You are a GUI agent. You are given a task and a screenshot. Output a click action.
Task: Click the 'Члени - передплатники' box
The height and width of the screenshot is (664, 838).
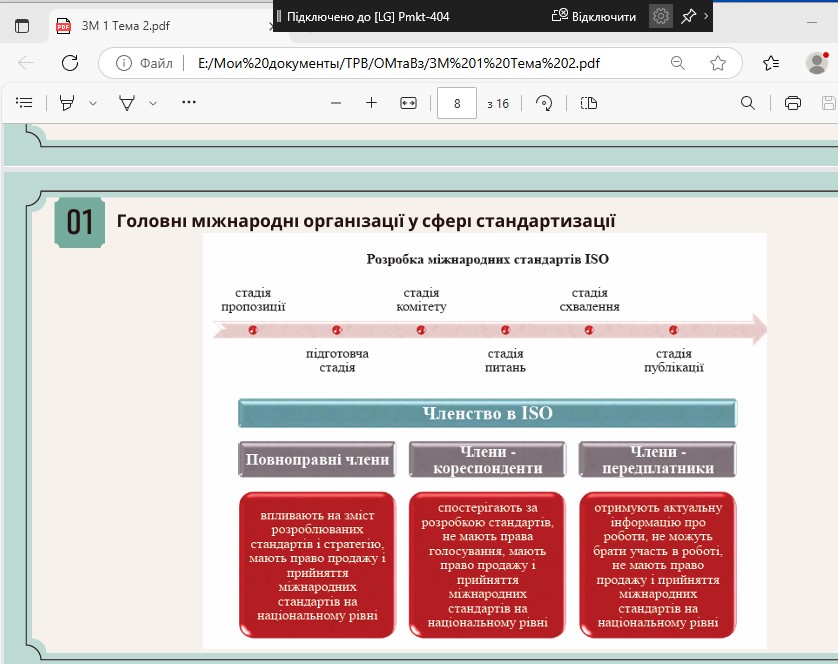pyautogui.click(x=657, y=459)
